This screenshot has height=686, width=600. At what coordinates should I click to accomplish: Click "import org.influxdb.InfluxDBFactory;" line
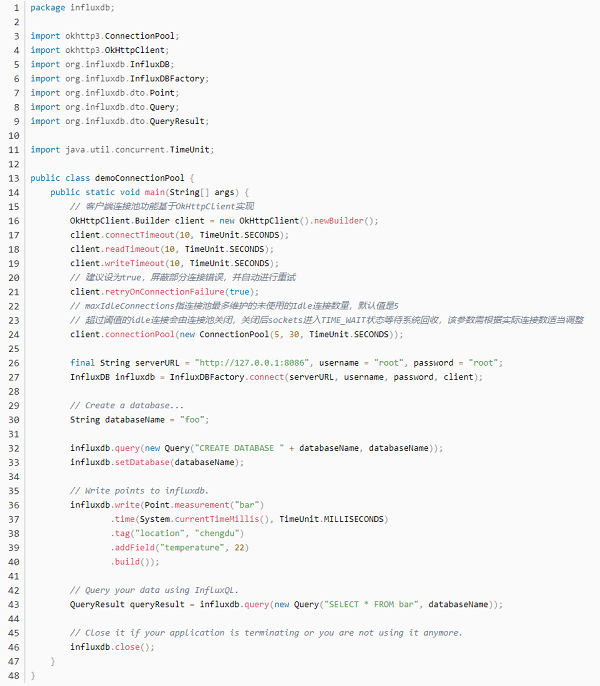click(119, 79)
